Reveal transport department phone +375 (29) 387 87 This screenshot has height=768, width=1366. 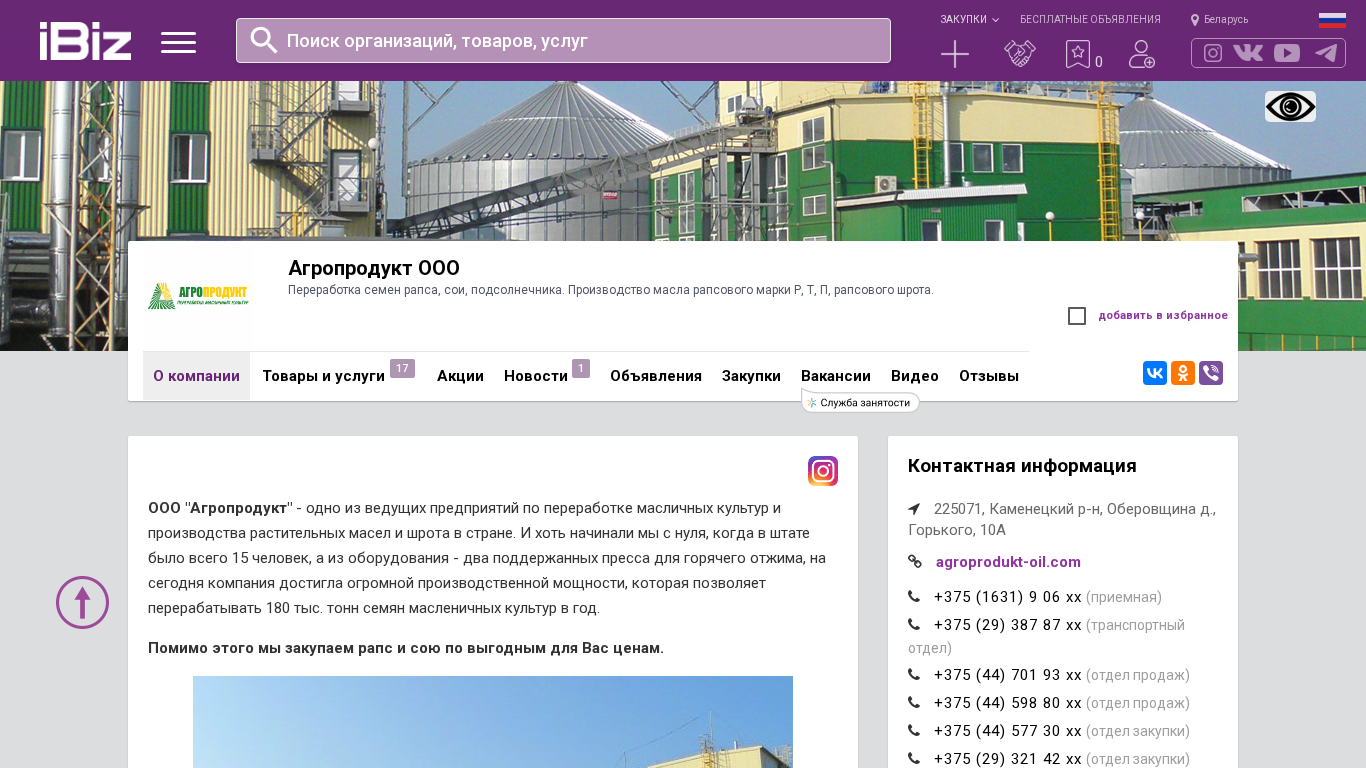click(x=1008, y=625)
